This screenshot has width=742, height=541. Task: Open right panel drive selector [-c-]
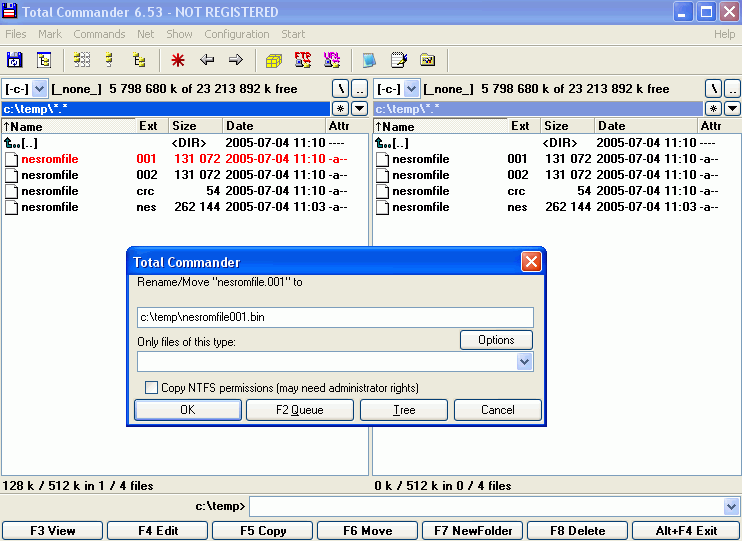397,89
